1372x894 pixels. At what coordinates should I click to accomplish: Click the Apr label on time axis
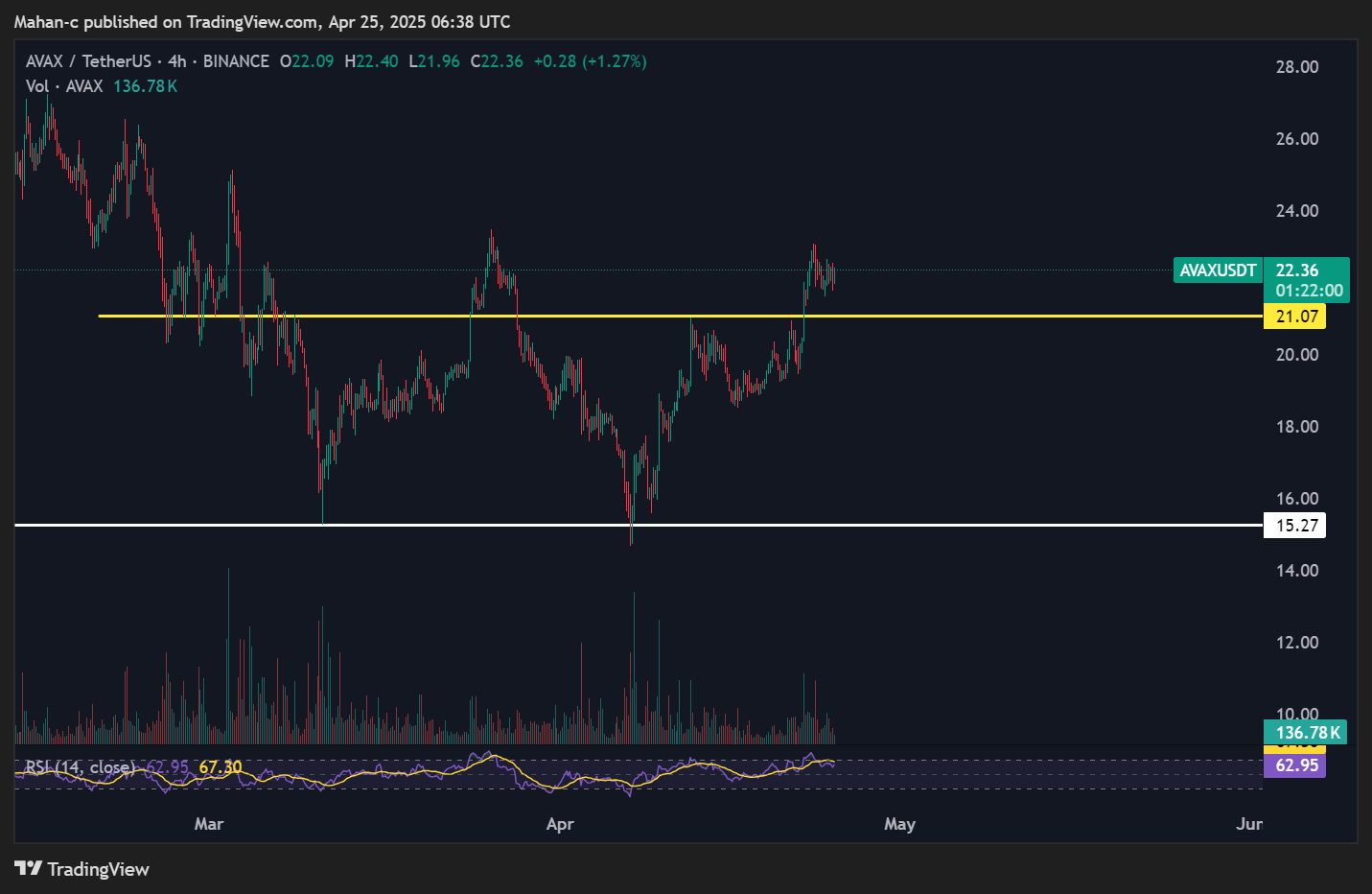560,824
